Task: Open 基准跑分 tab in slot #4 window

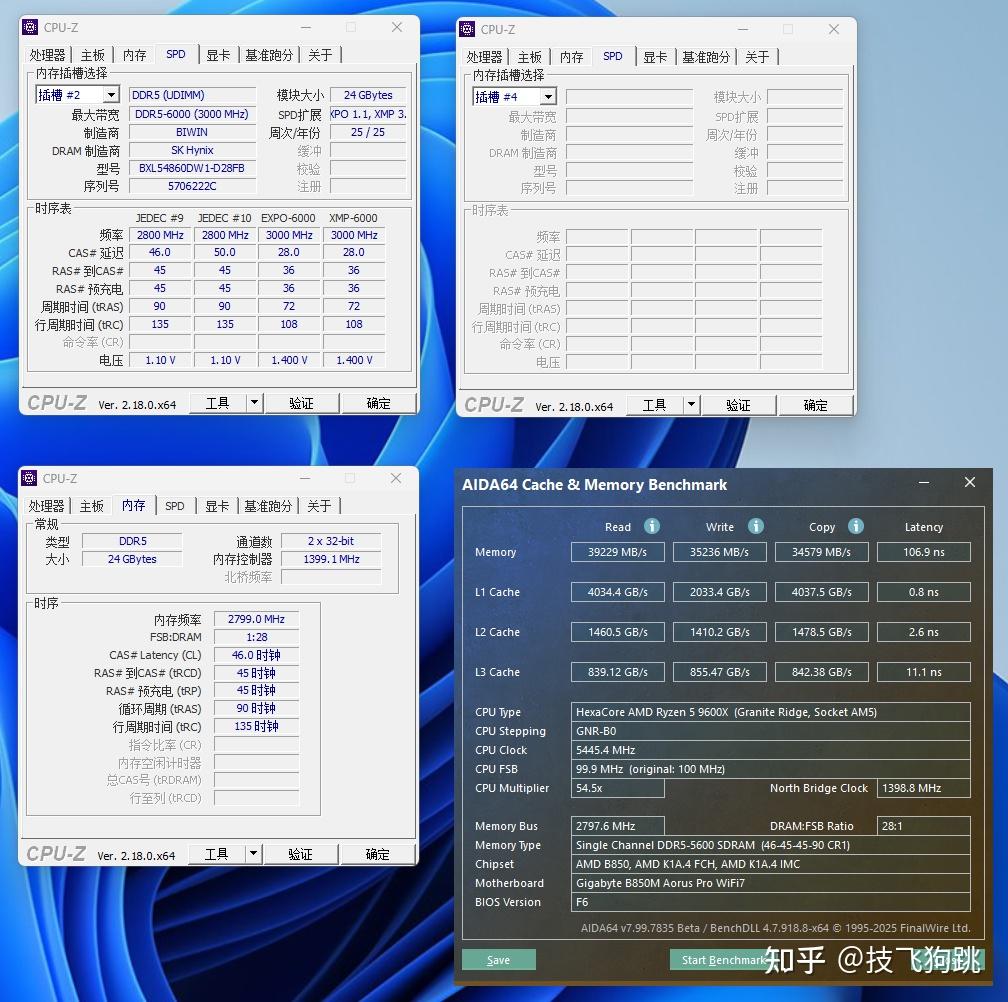Action: pyautogui.click(x=706, y=57)
